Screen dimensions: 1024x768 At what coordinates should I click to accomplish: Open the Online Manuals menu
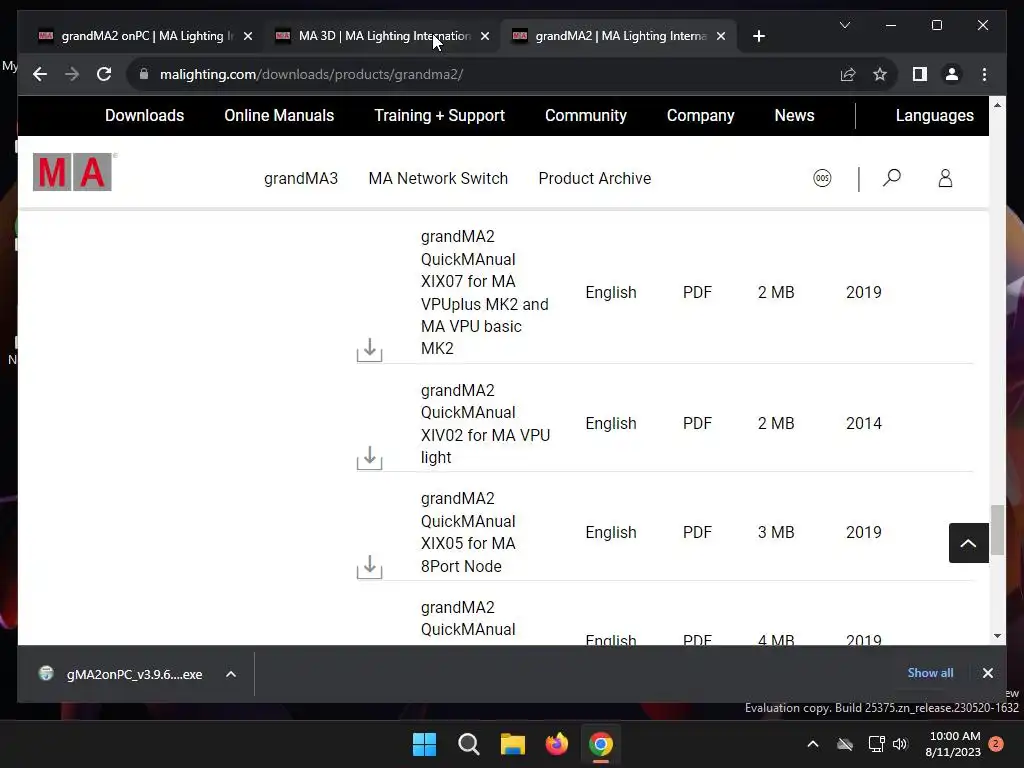tap(279, 116)
